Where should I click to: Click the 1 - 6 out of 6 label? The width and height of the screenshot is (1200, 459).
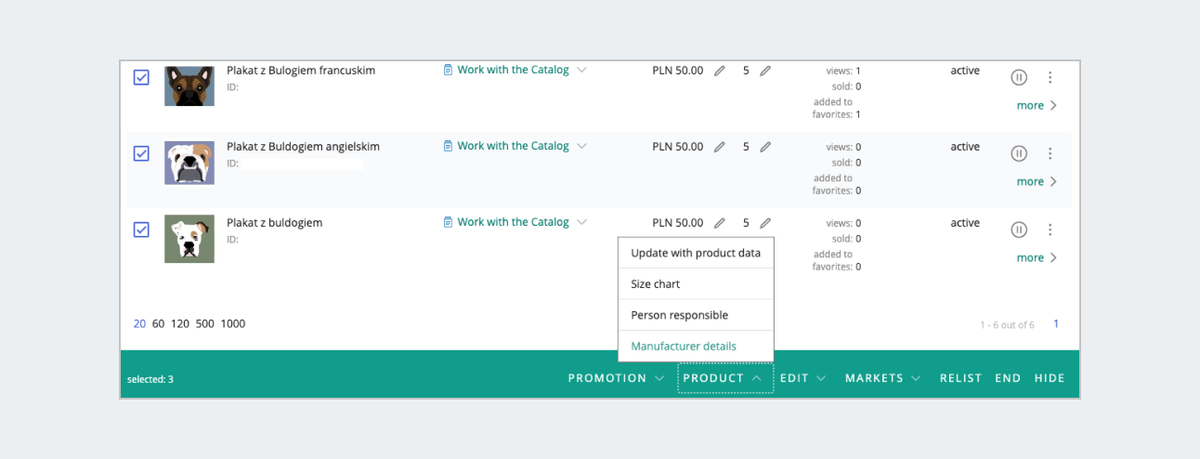point(1007,325)
